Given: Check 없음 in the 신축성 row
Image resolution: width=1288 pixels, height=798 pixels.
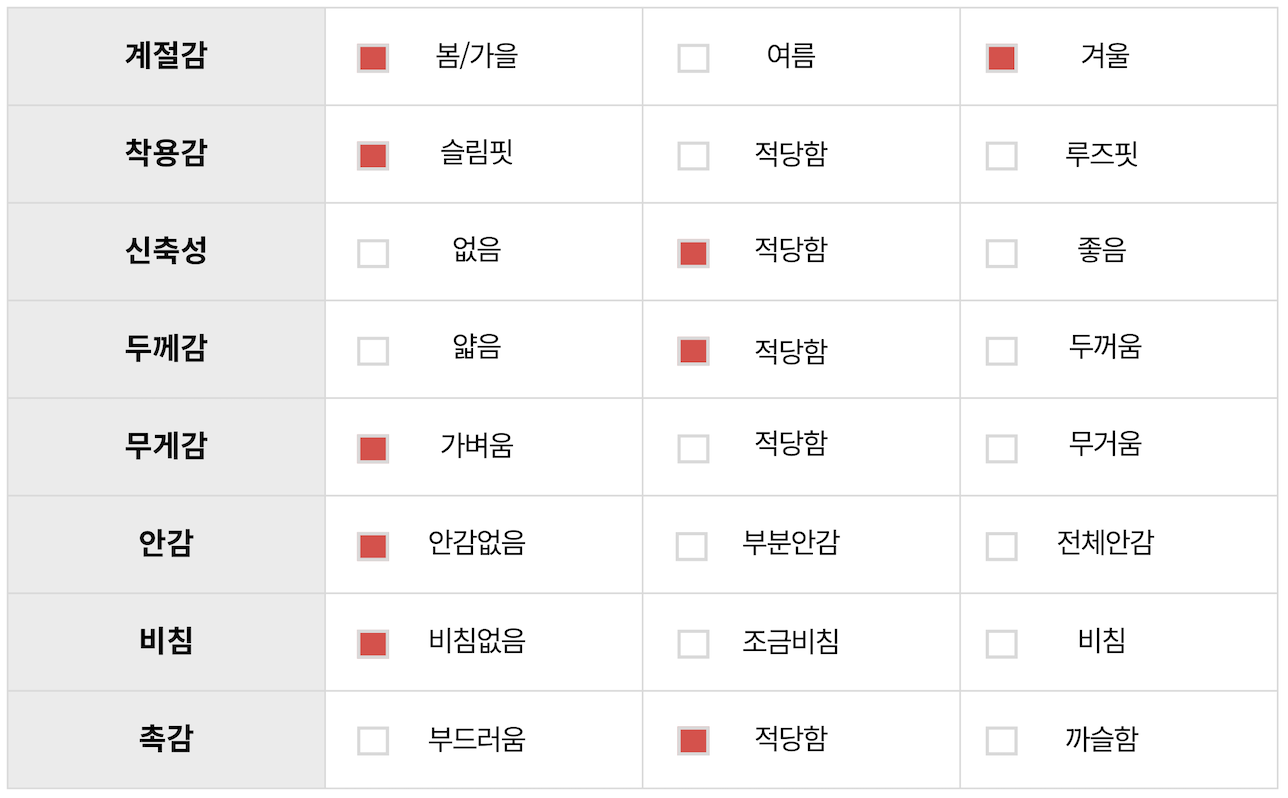Looking at the screenshot, I should (x=373, y=253).
